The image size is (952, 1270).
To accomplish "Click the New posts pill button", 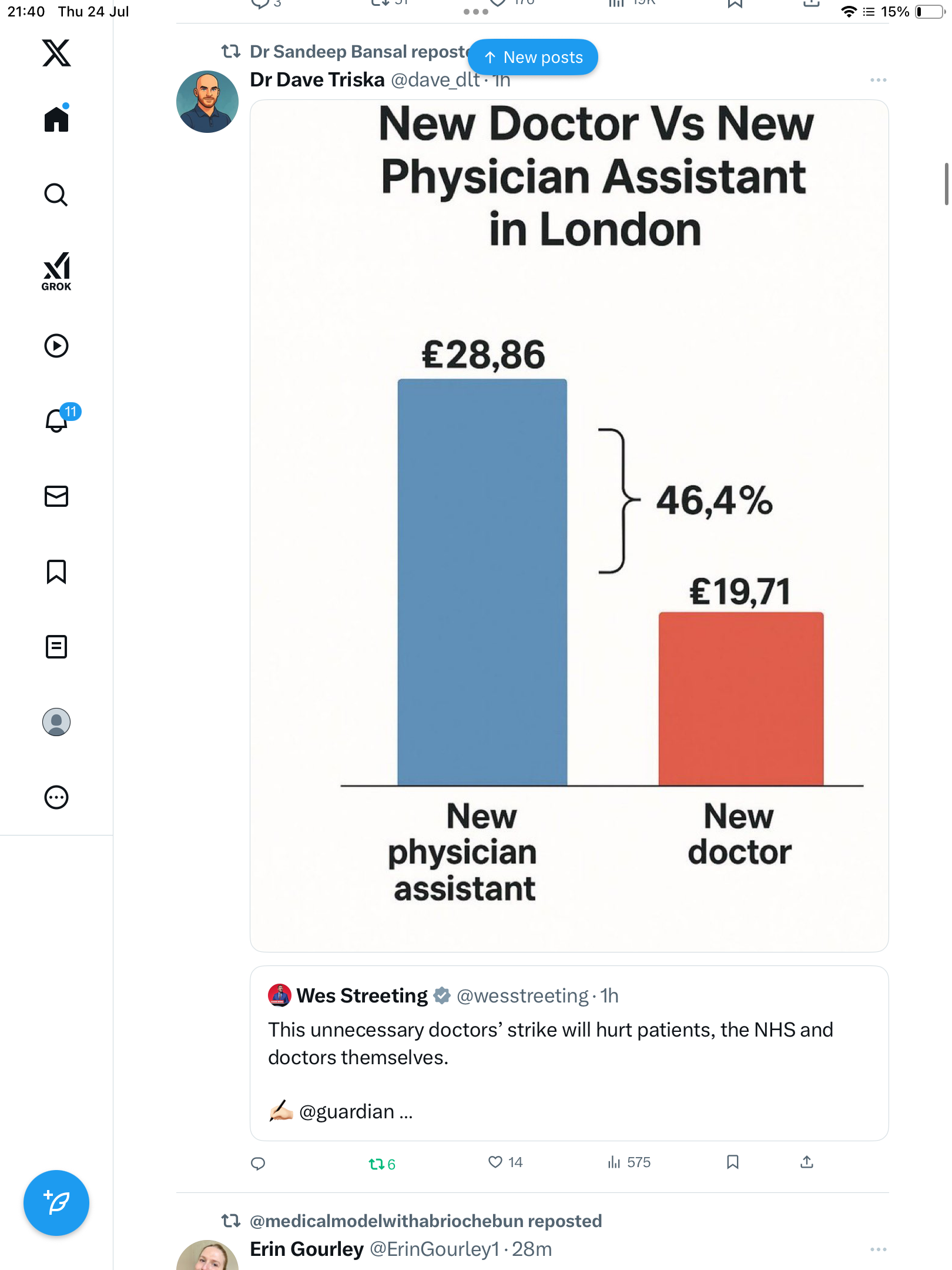I will [x=533, y=57].
